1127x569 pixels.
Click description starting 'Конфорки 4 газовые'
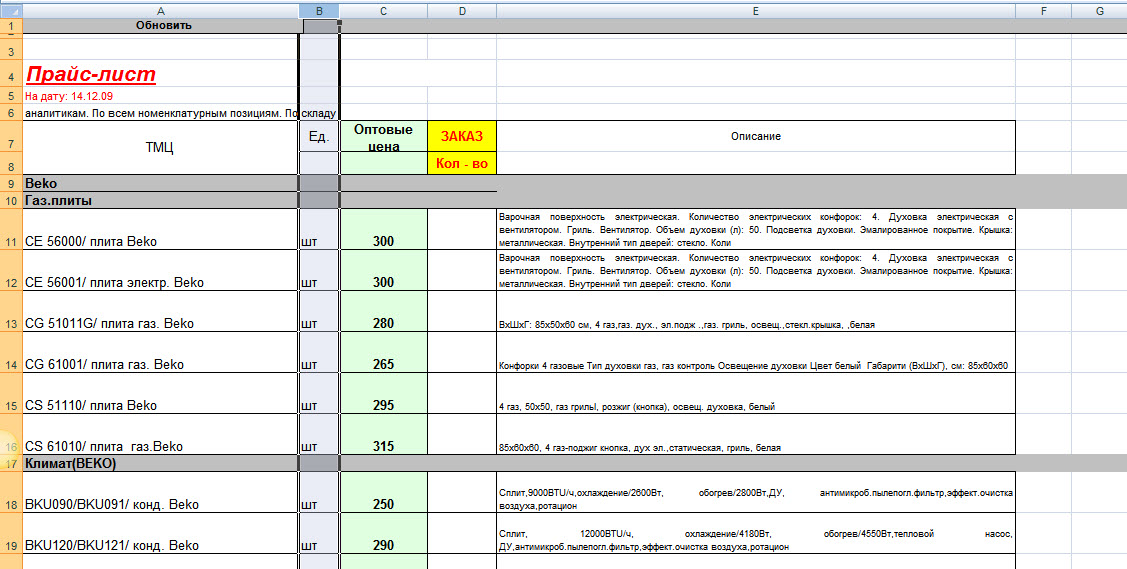755,352
